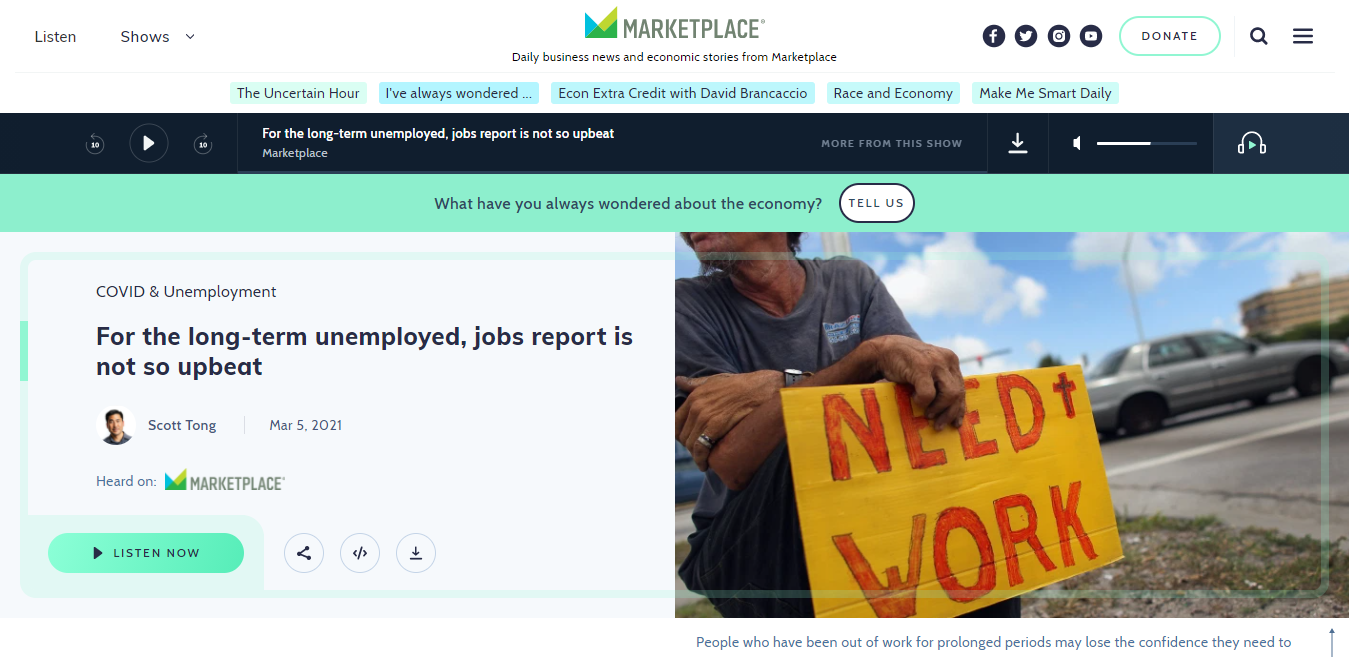Download episode from the player bar
Viewport: 1349px width, 657px height.
(1018, 144)
